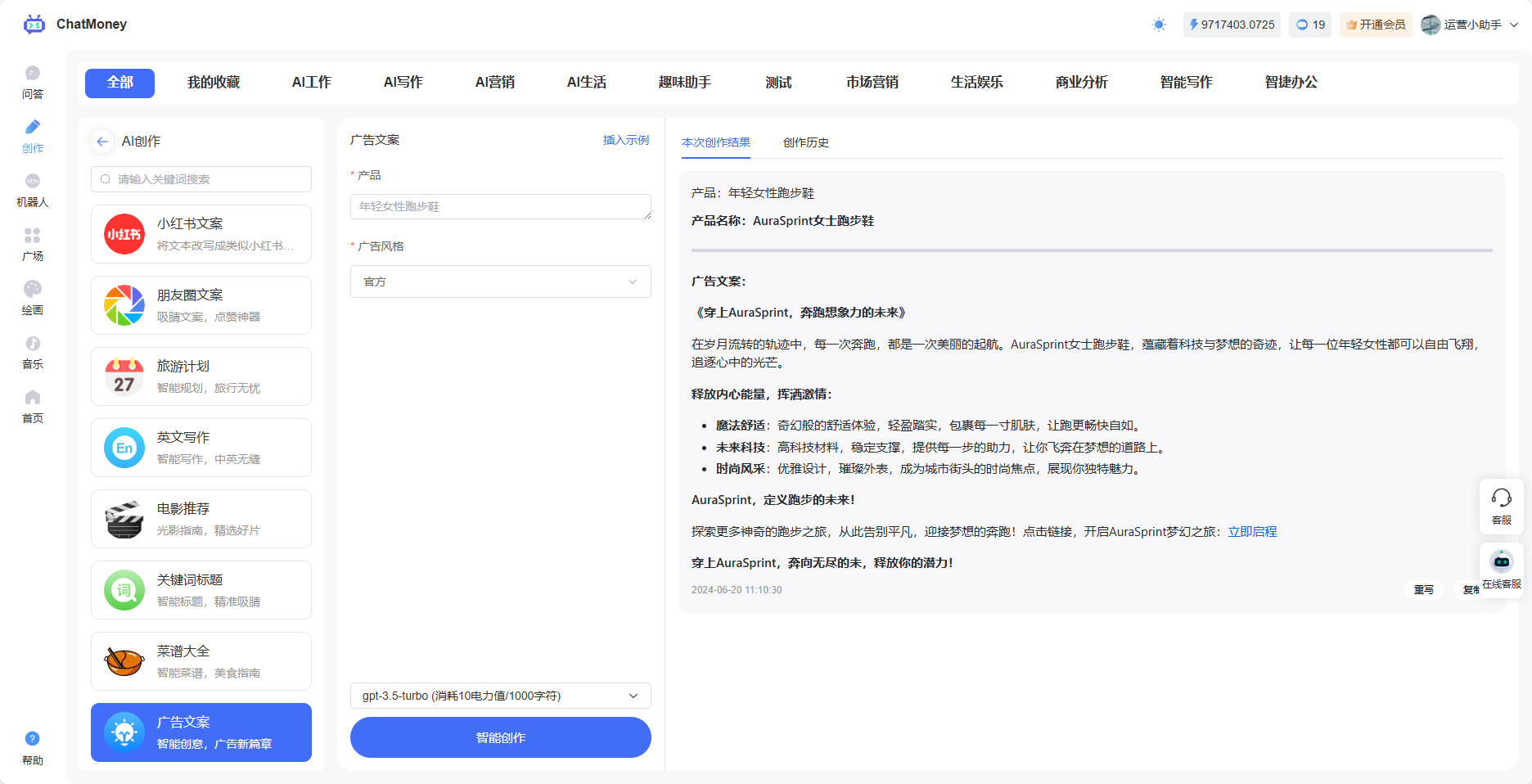
Task: Open the 问答 sidebar section
Action: point(33,83)
